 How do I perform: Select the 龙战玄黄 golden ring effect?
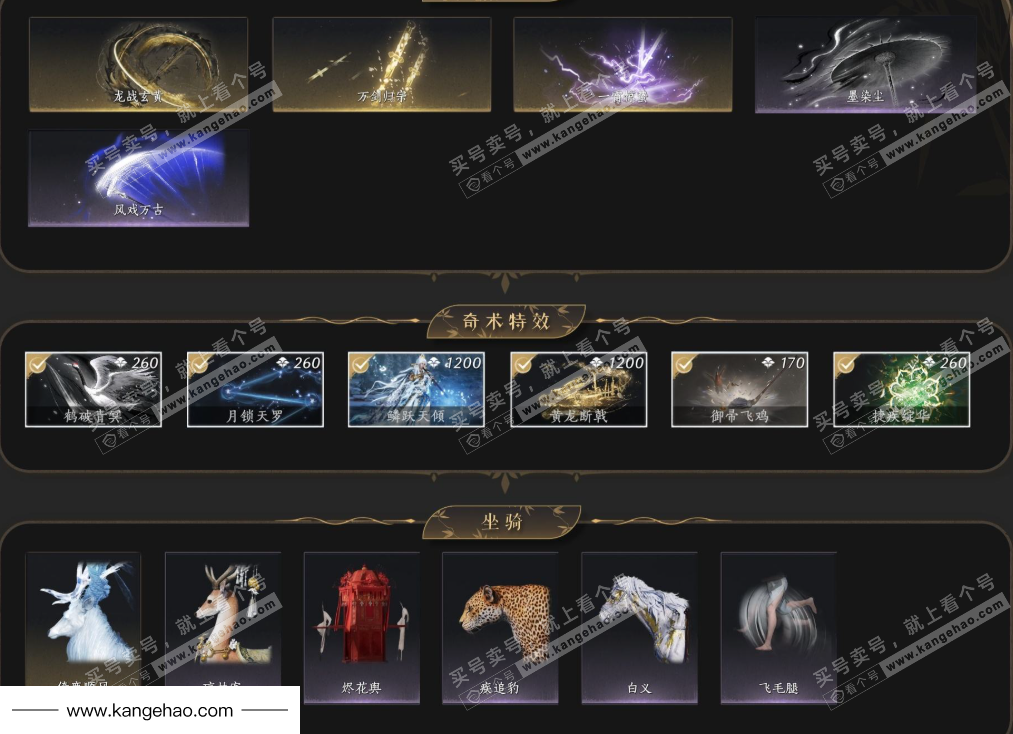pyautogui.click(x=138, y=64)
